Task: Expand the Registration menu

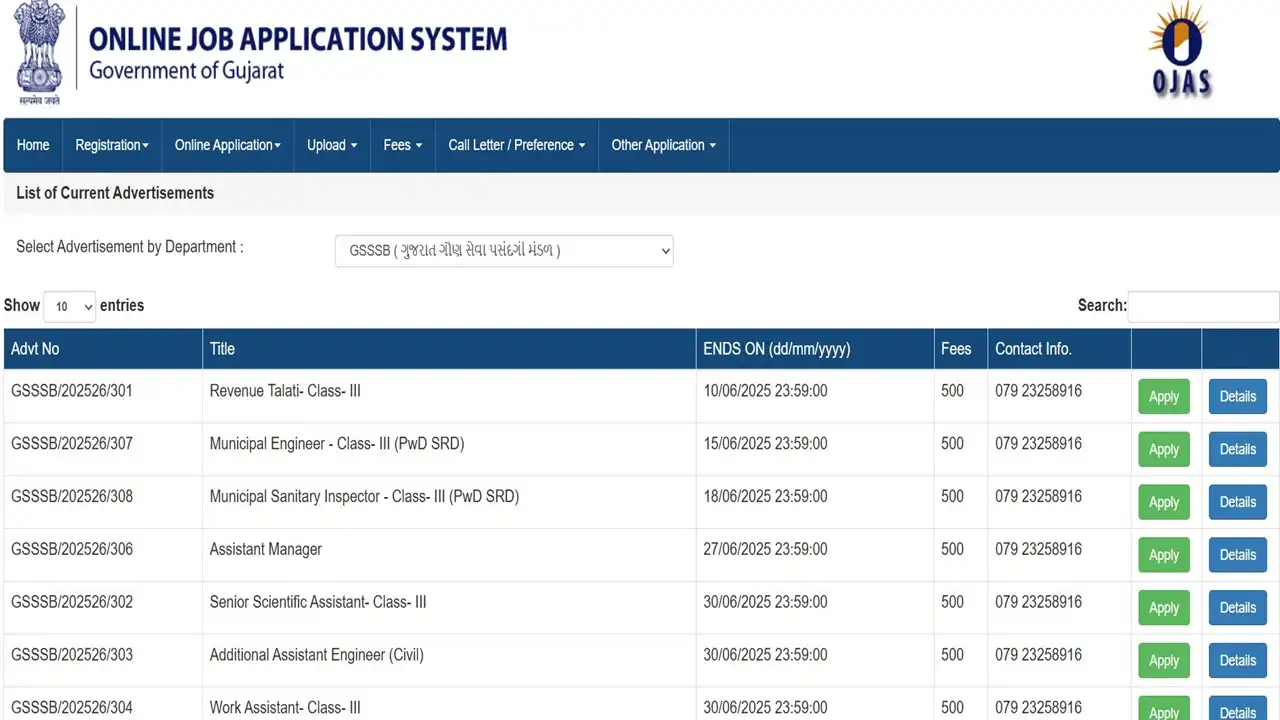Action: click(x=112, y=145)
